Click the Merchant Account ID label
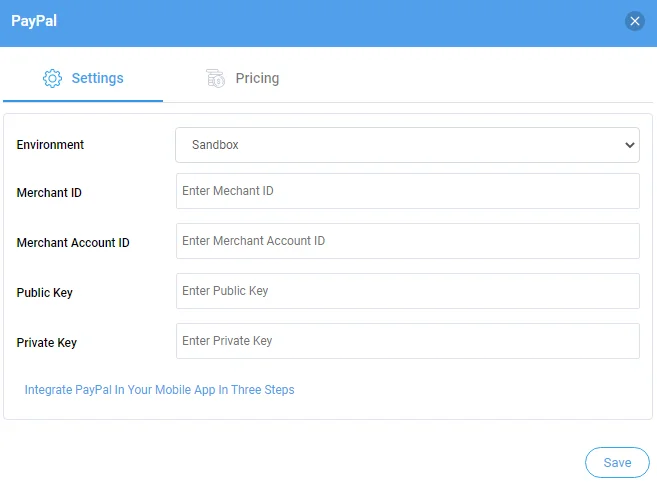 point(73,243)
